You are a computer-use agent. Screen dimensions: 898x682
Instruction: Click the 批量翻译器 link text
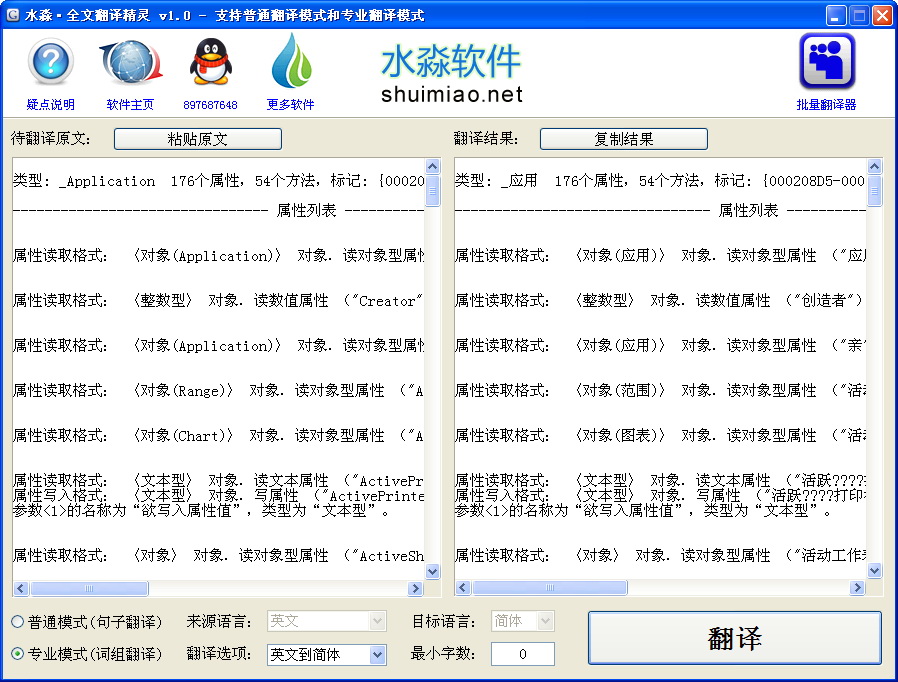(x=826, y=105)
